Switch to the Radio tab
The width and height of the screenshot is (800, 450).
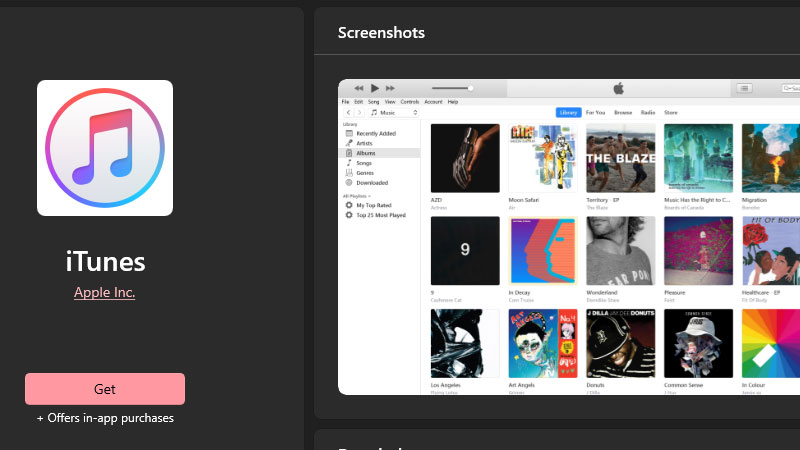coord(648,112)
